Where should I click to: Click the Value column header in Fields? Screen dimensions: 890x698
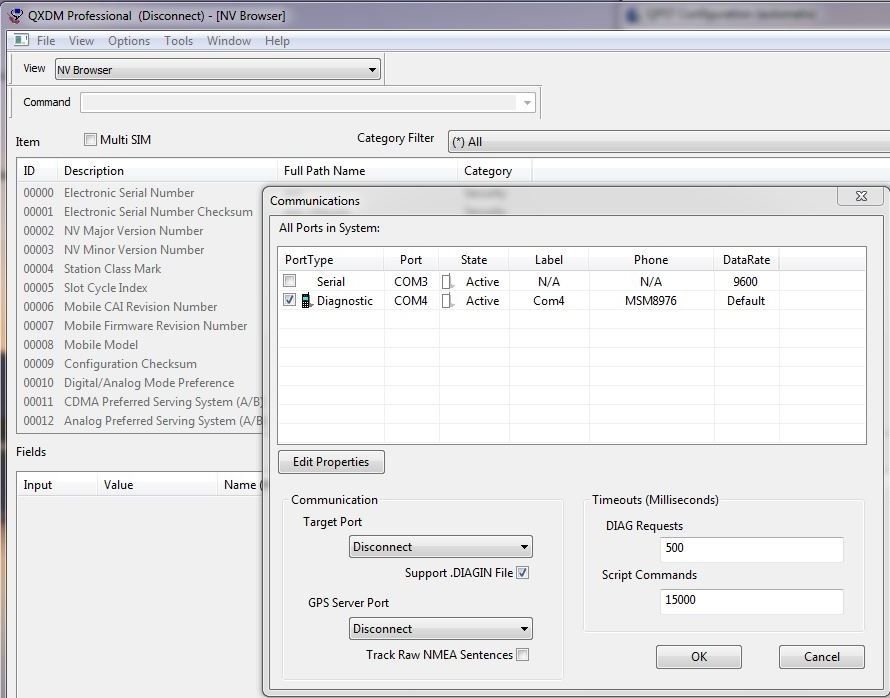coord(157,485)
